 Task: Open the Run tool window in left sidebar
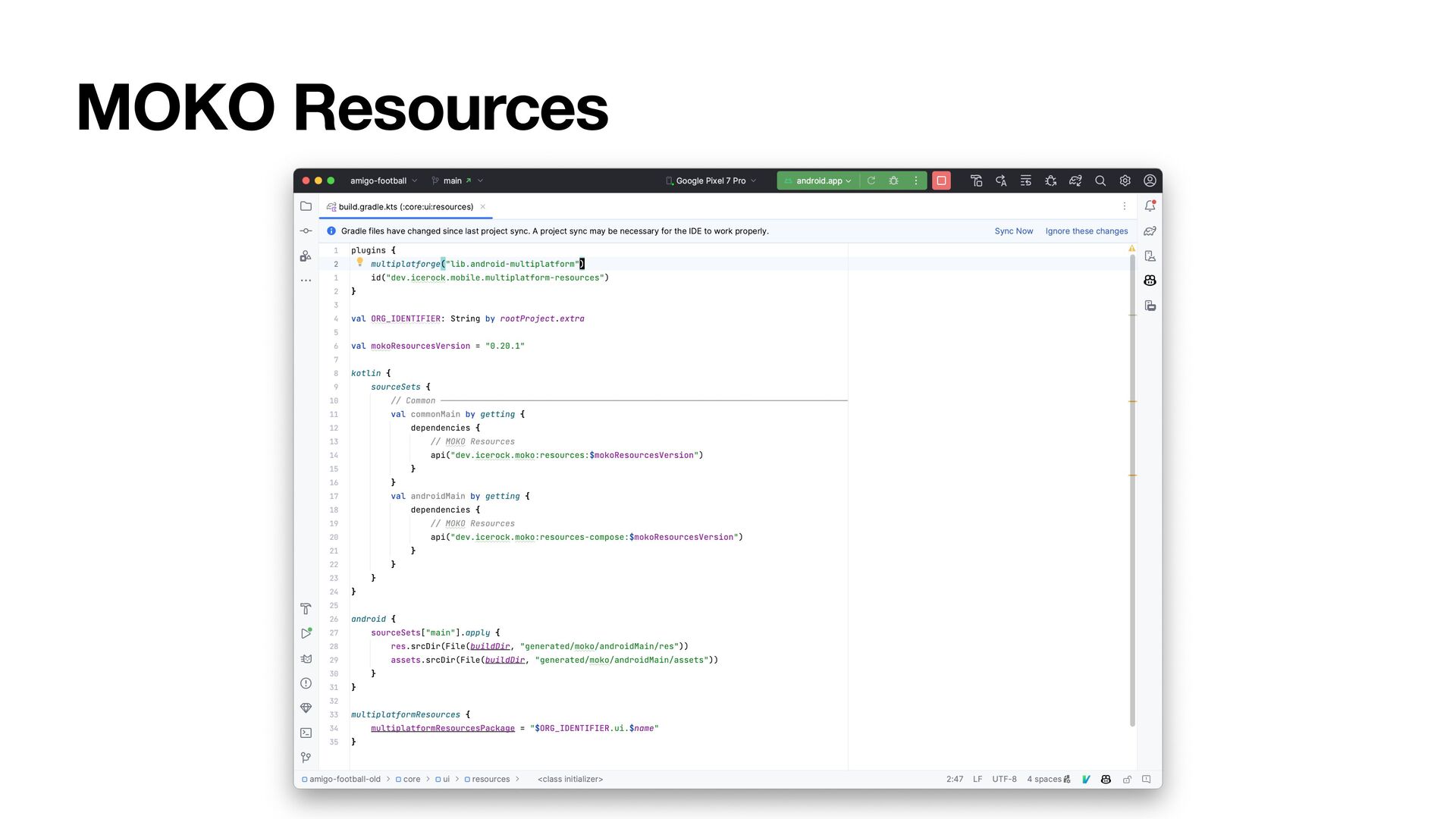click(x=306, y=633)
